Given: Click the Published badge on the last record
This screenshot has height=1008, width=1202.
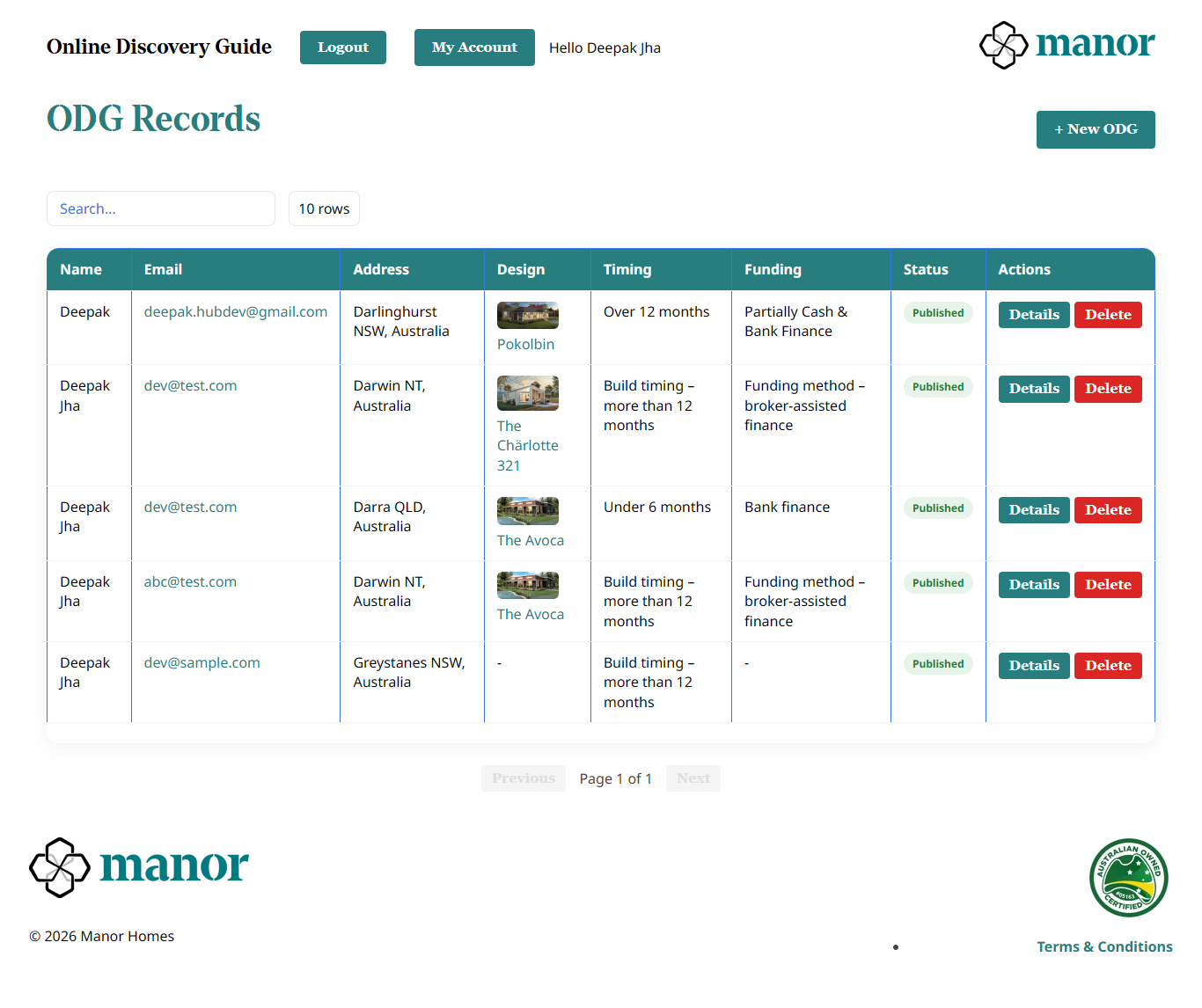Looking at the screenshot, I should click(937, 663).
